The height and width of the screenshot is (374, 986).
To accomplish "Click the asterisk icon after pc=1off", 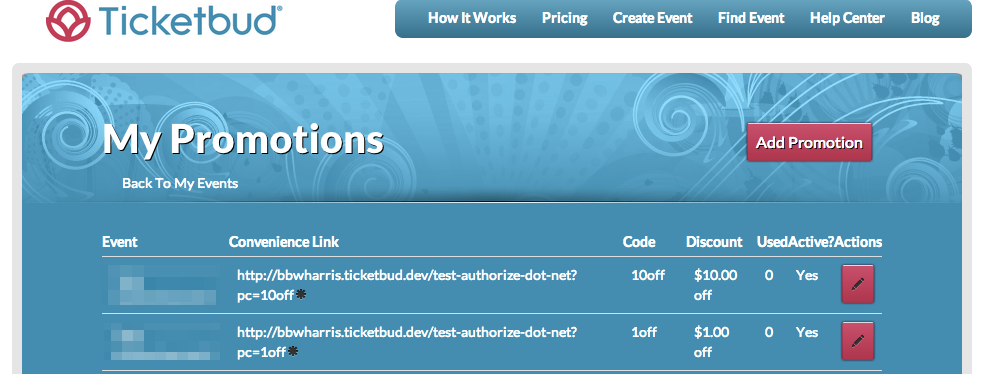I will tap(292, 351).
